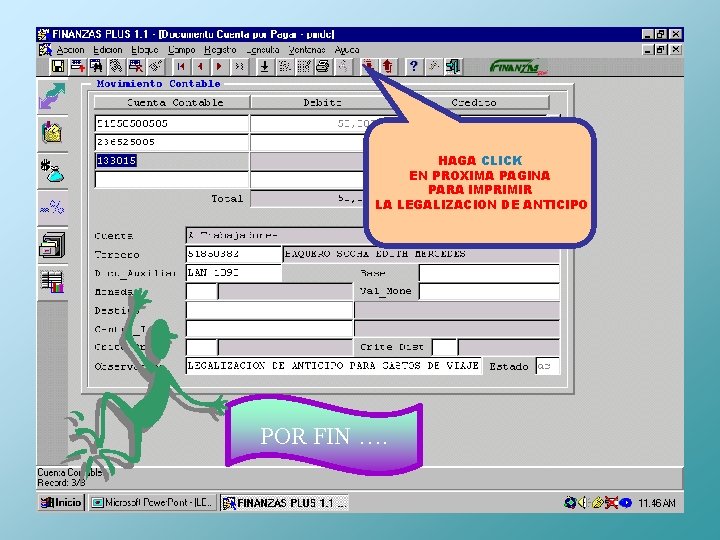Switch to Microsoft PowerPoint taskbar button

(152, 502)
